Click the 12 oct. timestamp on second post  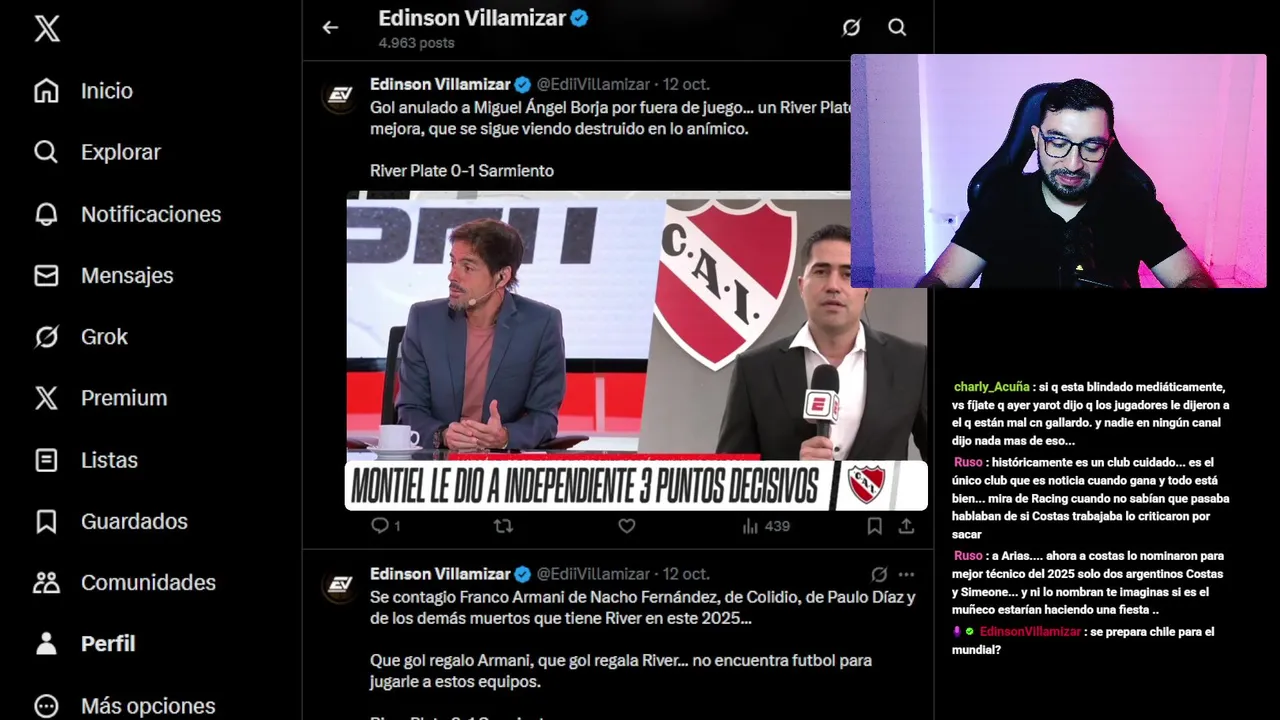coord(686,574)
